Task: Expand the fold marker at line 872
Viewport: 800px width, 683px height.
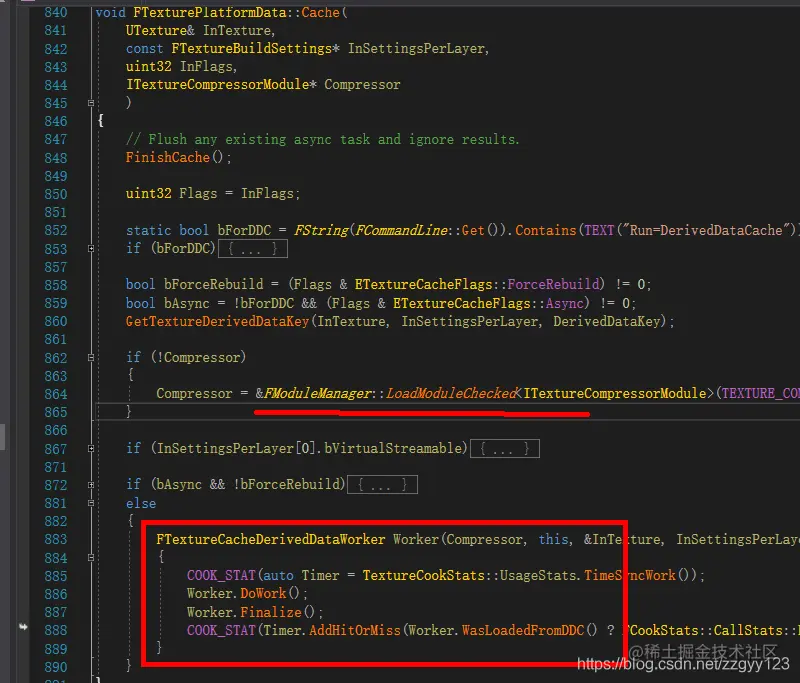Action: click(91, 485)
